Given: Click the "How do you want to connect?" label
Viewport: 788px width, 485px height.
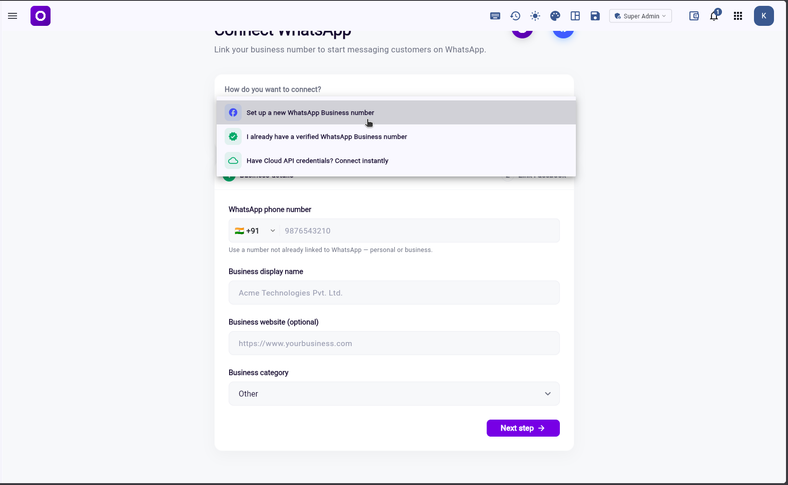Looking at the screenshot, I should tap(273, 89).
